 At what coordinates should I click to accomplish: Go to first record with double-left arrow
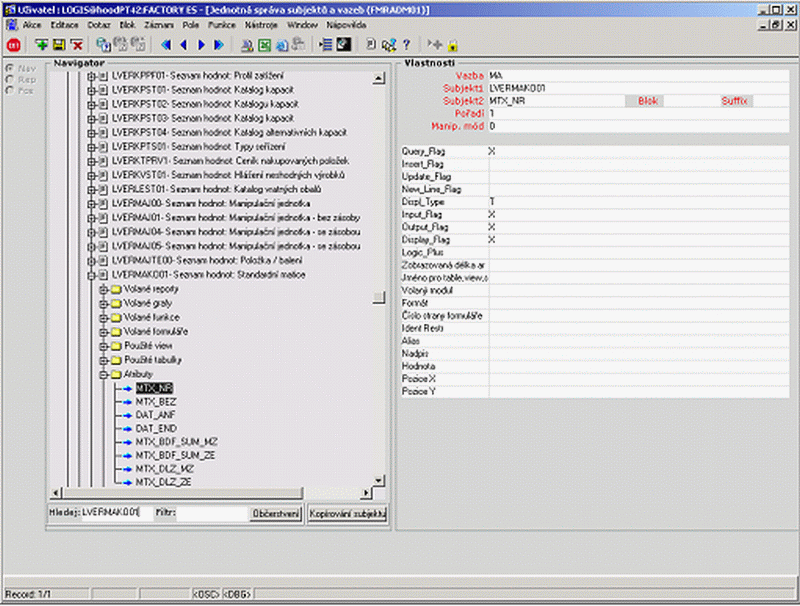[166, 45]
